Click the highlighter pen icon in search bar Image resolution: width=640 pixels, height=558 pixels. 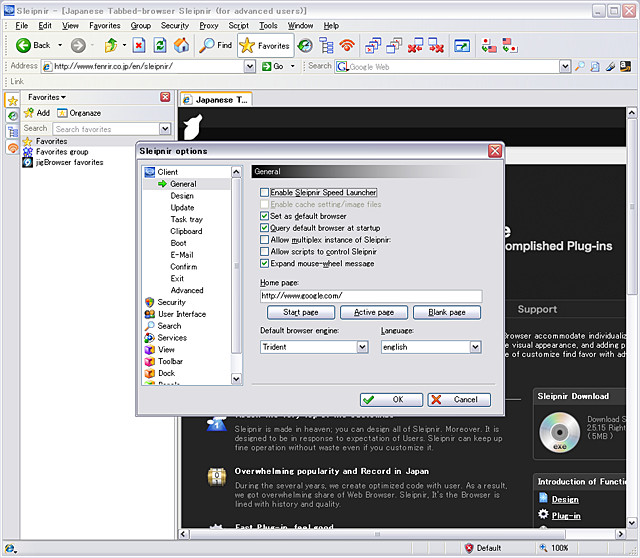(x=610, y=66)
